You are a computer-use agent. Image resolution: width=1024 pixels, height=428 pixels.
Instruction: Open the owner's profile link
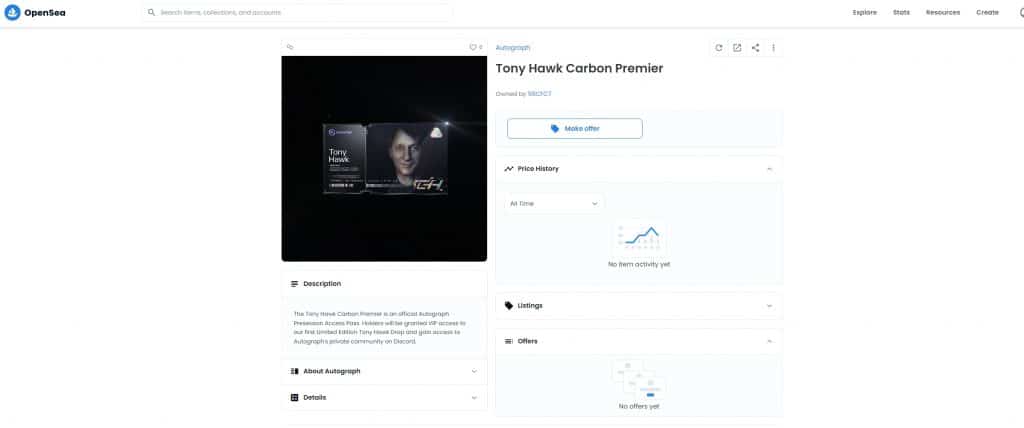point(539,94)
